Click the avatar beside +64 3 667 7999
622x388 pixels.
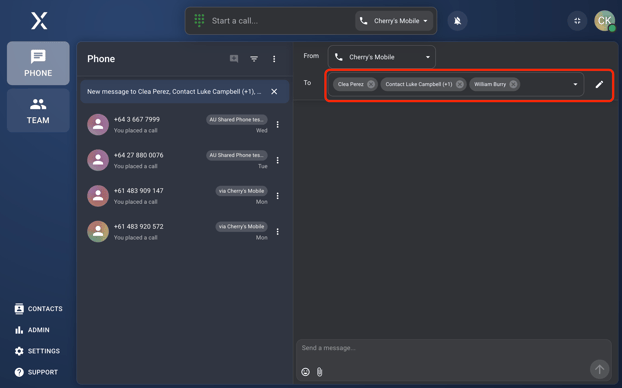coord(98,125)
